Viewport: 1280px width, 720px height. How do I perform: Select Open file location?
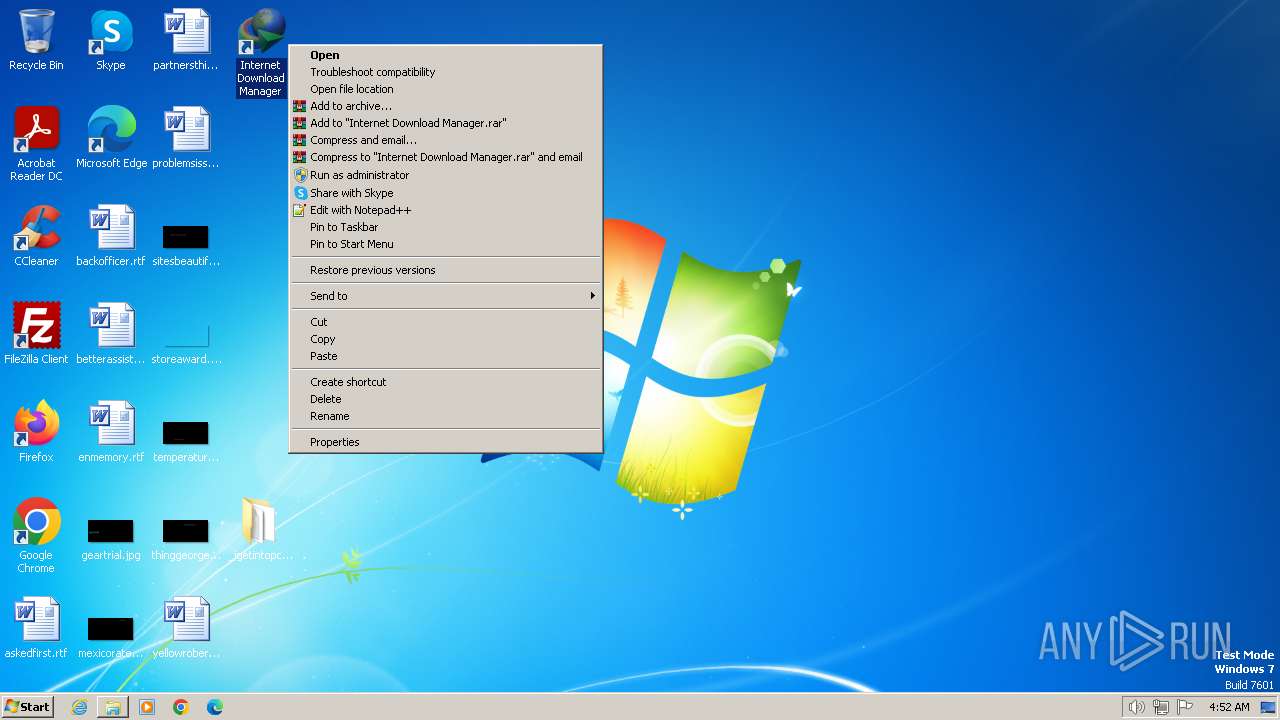click(x=446, y=89)
